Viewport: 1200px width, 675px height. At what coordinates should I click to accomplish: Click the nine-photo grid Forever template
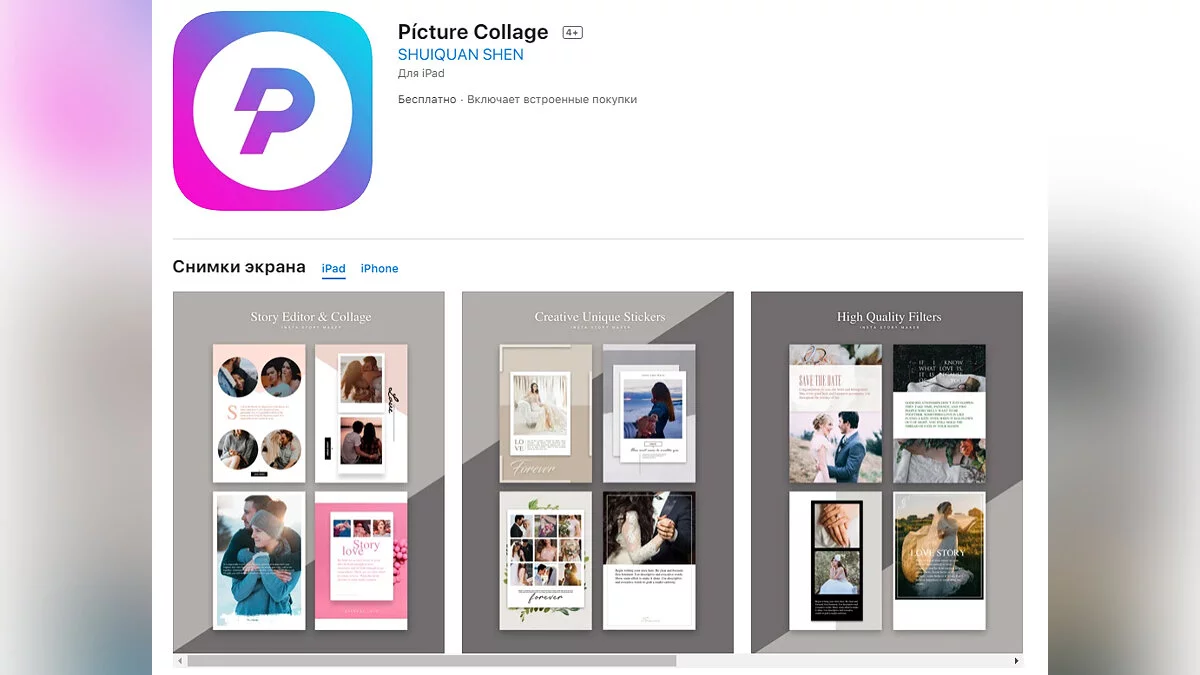[546, 560]
